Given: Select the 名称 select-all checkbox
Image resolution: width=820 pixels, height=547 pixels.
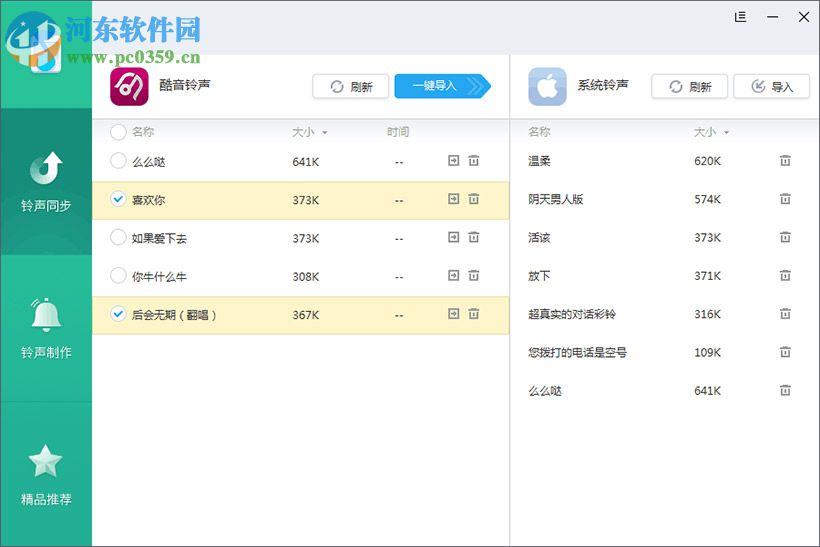Looking at the screenshot, I should coord(118,132).
